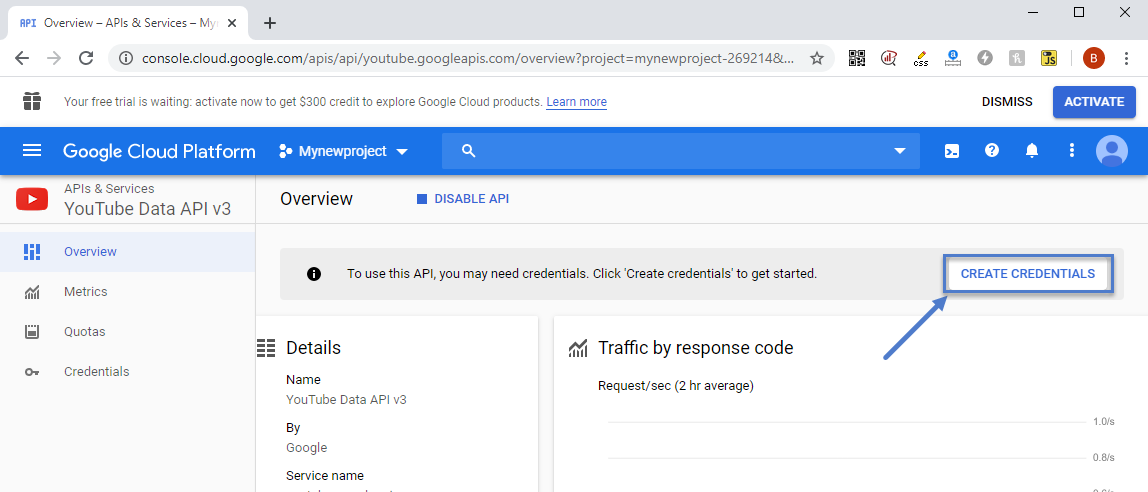1148x492 pixels.
Task: Click the lightning bolt extension icon
Action: (x=985, y=58)
